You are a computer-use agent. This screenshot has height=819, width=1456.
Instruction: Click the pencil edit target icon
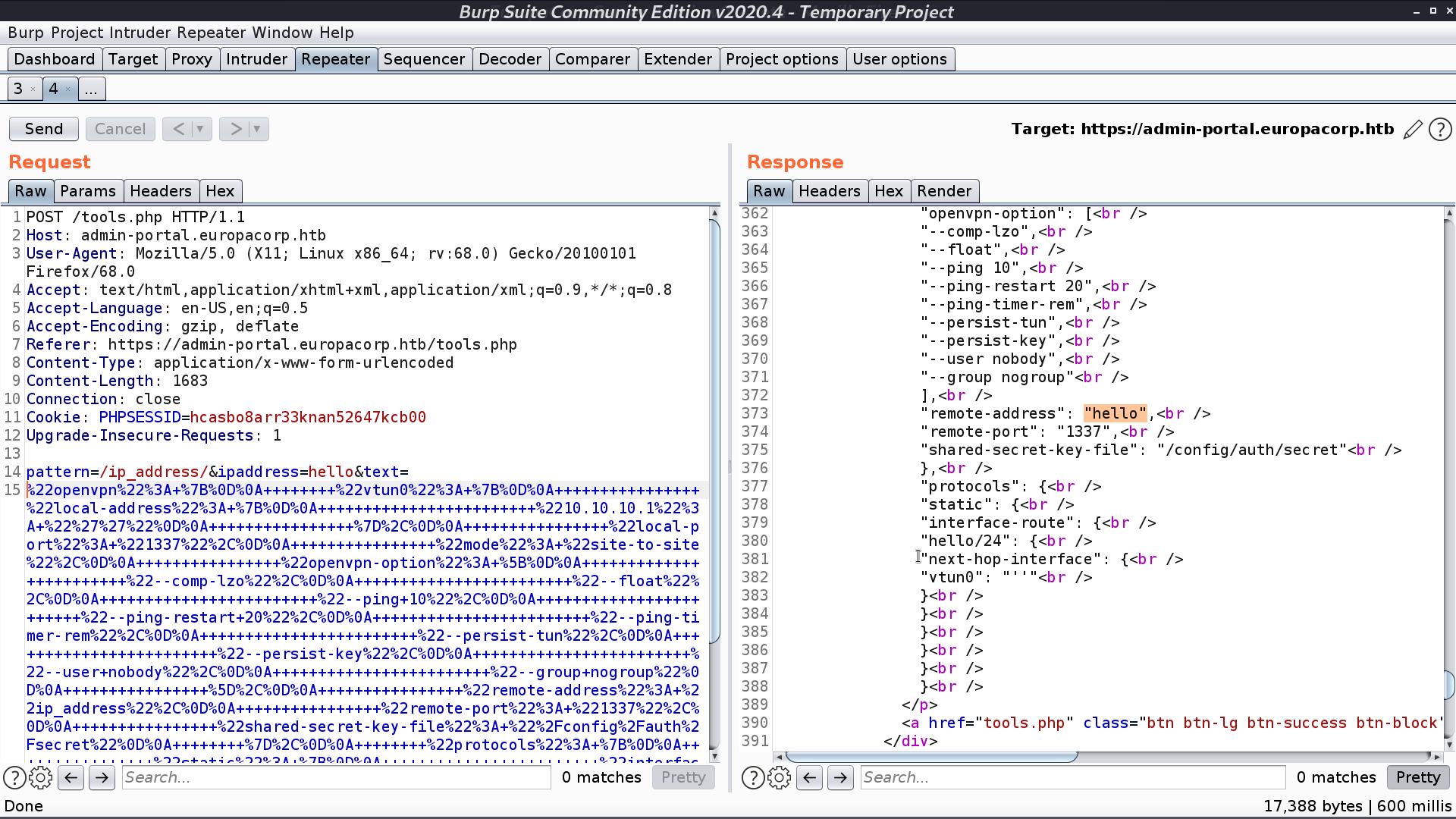tap(1414, 128)
